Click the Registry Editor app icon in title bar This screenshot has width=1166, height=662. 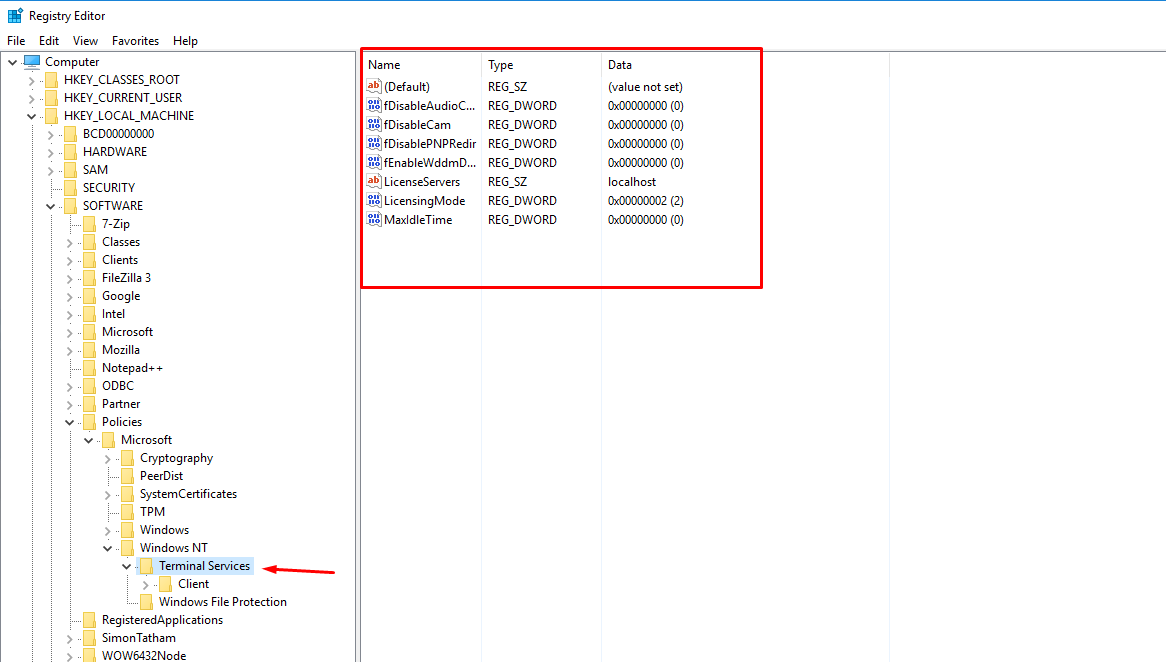click(x=15, y=15)
